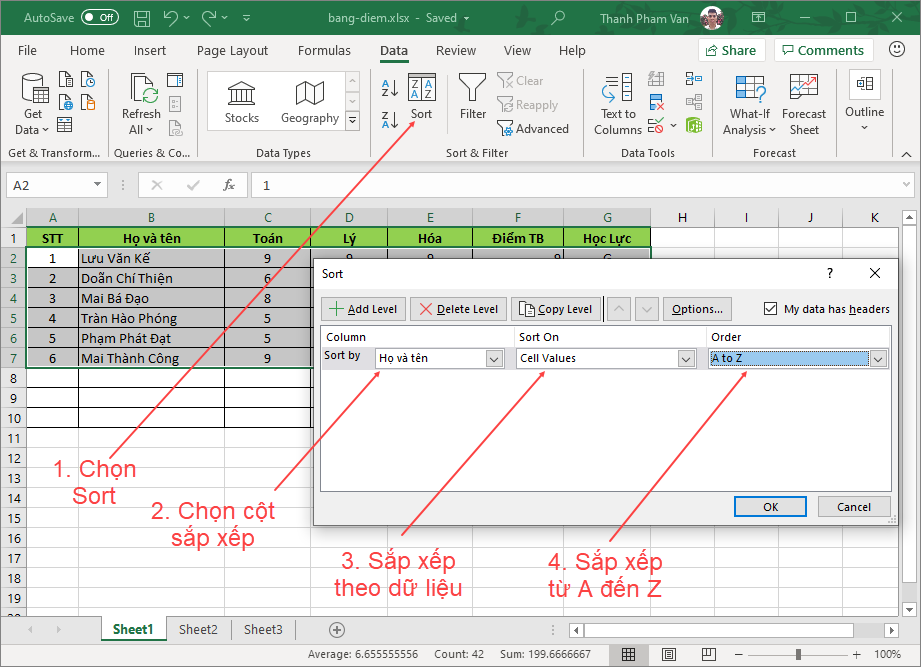Screen dimensions: 921x667
Task: Switch to the Page Layout tab
Action: click(232, 50)
